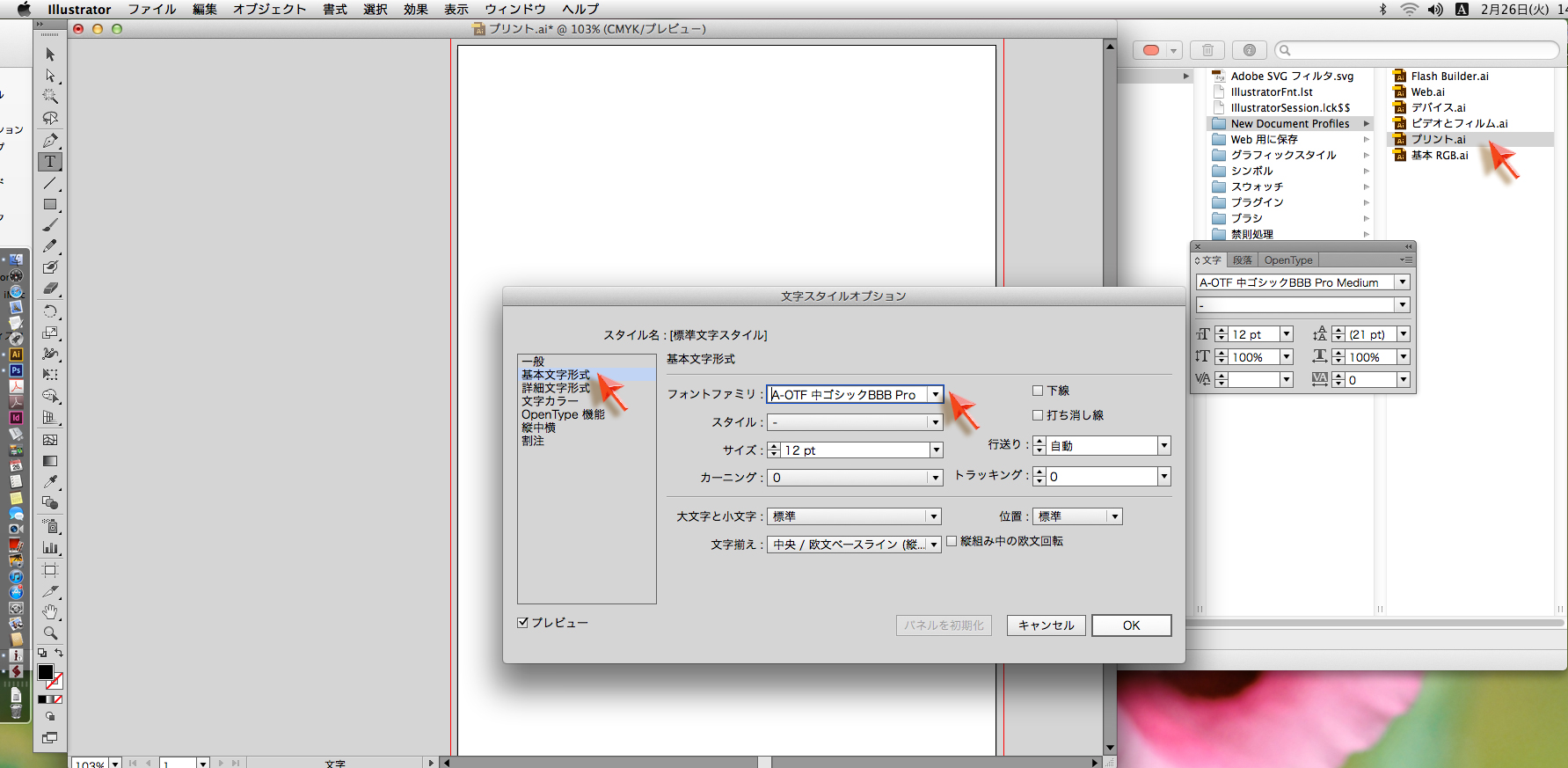Select the Lasso tool
1568x768 pixels.
point(50,118)
